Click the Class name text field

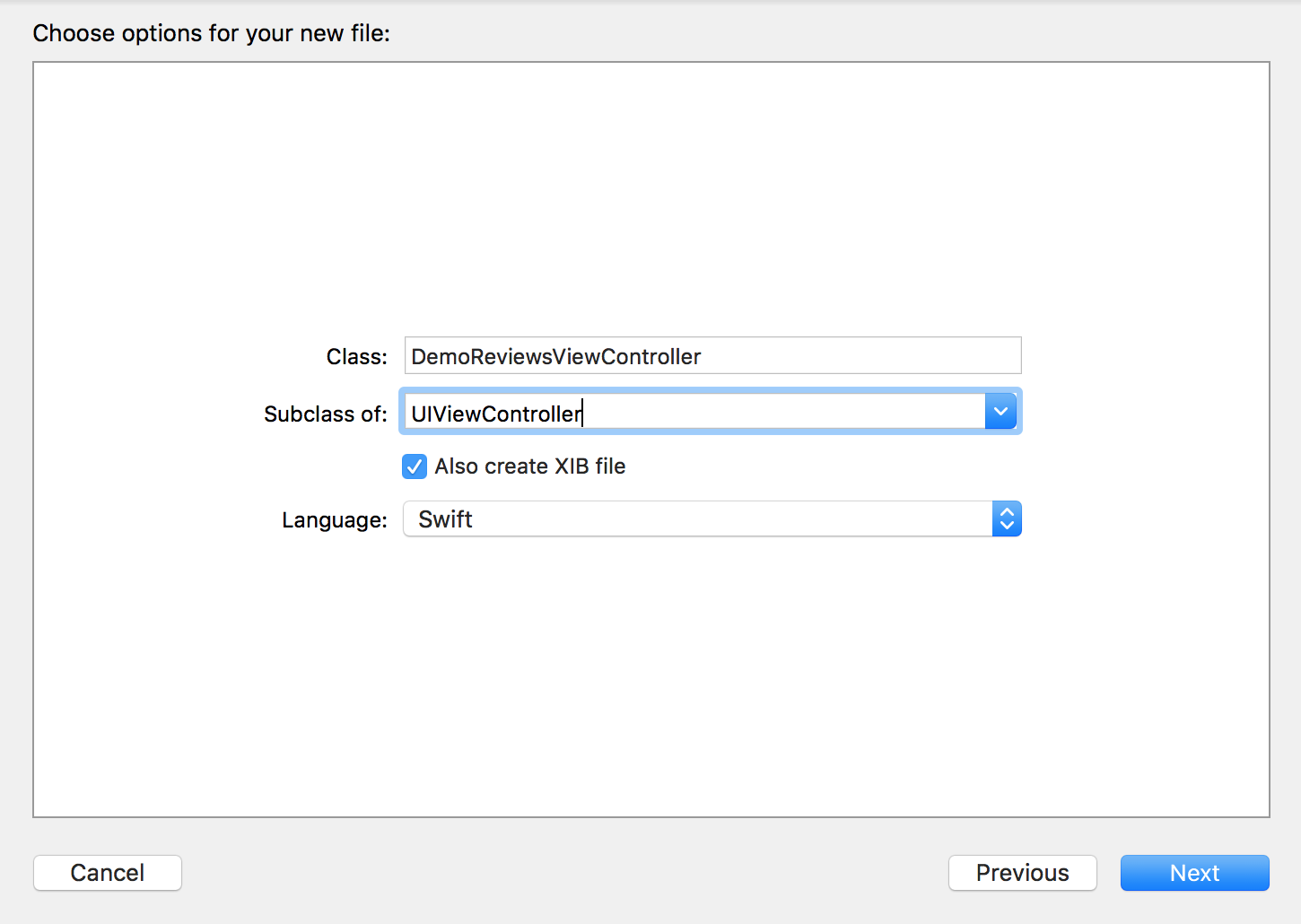pos(712,355)
